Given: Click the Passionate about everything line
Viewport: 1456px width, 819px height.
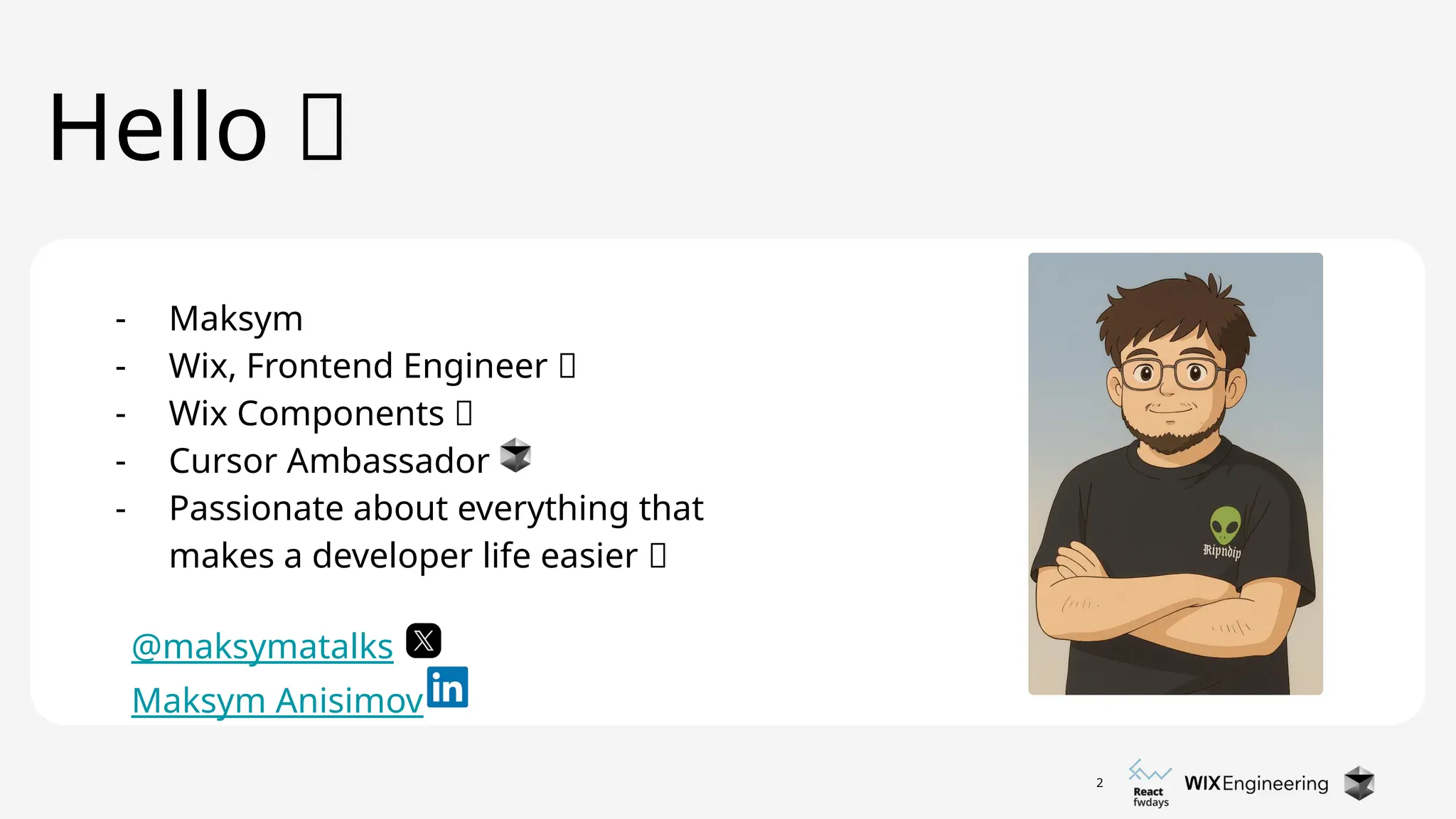Looking at the screenshot, I should [436, 508].
